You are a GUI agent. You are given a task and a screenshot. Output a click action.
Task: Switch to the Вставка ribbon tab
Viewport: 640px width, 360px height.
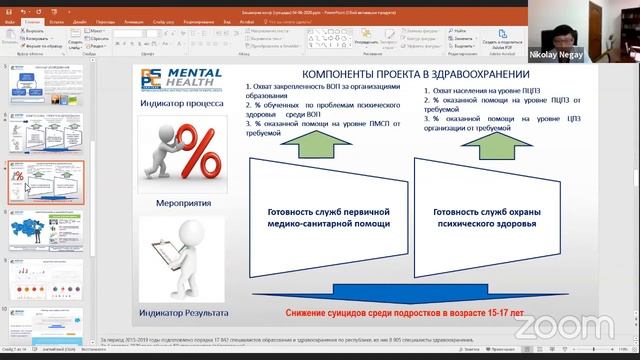point(57,22)
